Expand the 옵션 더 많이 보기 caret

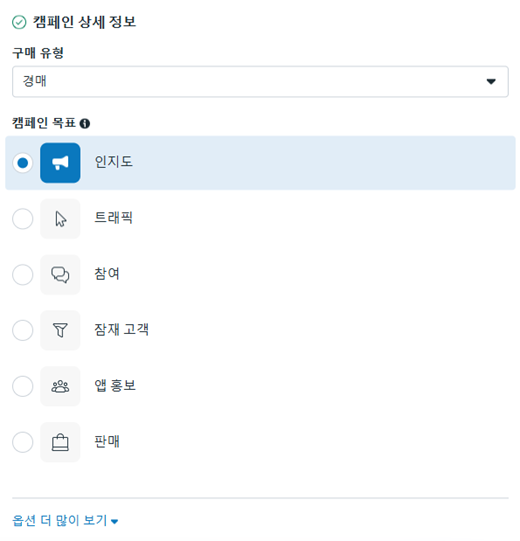pyautogui.click(x=115, y=522)
